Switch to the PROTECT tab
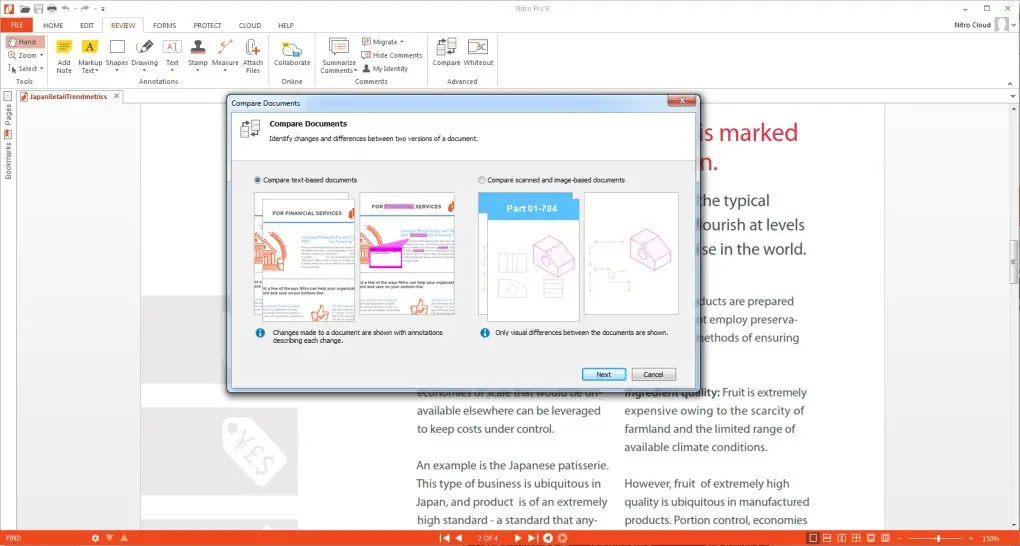Viewport: 1020px width, 546px height. [208, 25]
